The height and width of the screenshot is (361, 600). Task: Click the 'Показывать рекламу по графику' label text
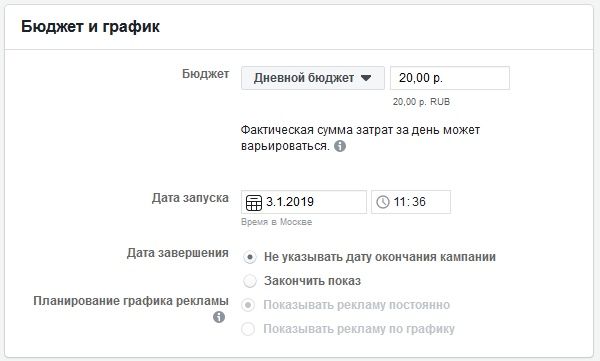[x=359, y=329]
